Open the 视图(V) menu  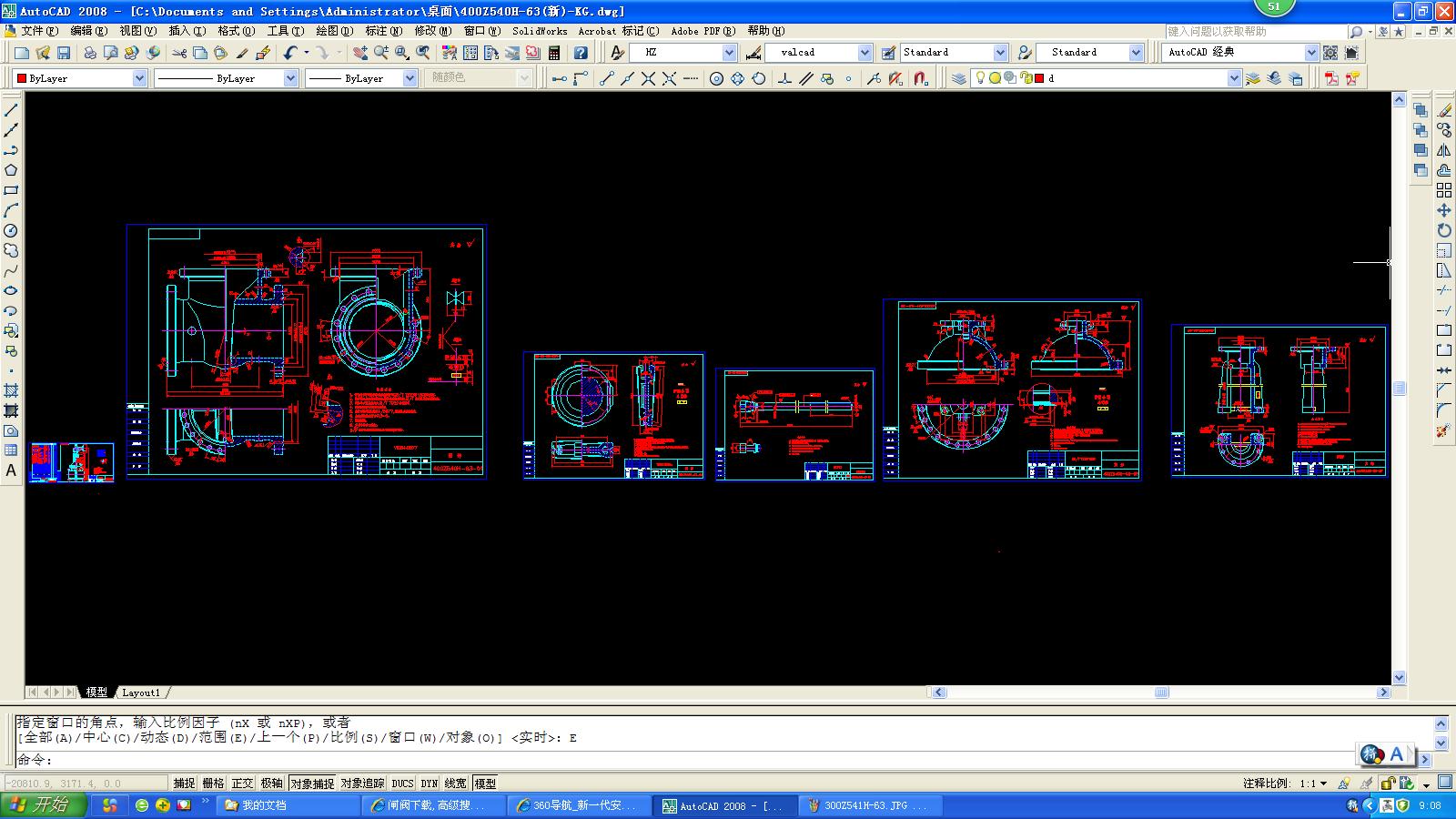(137, 31)
